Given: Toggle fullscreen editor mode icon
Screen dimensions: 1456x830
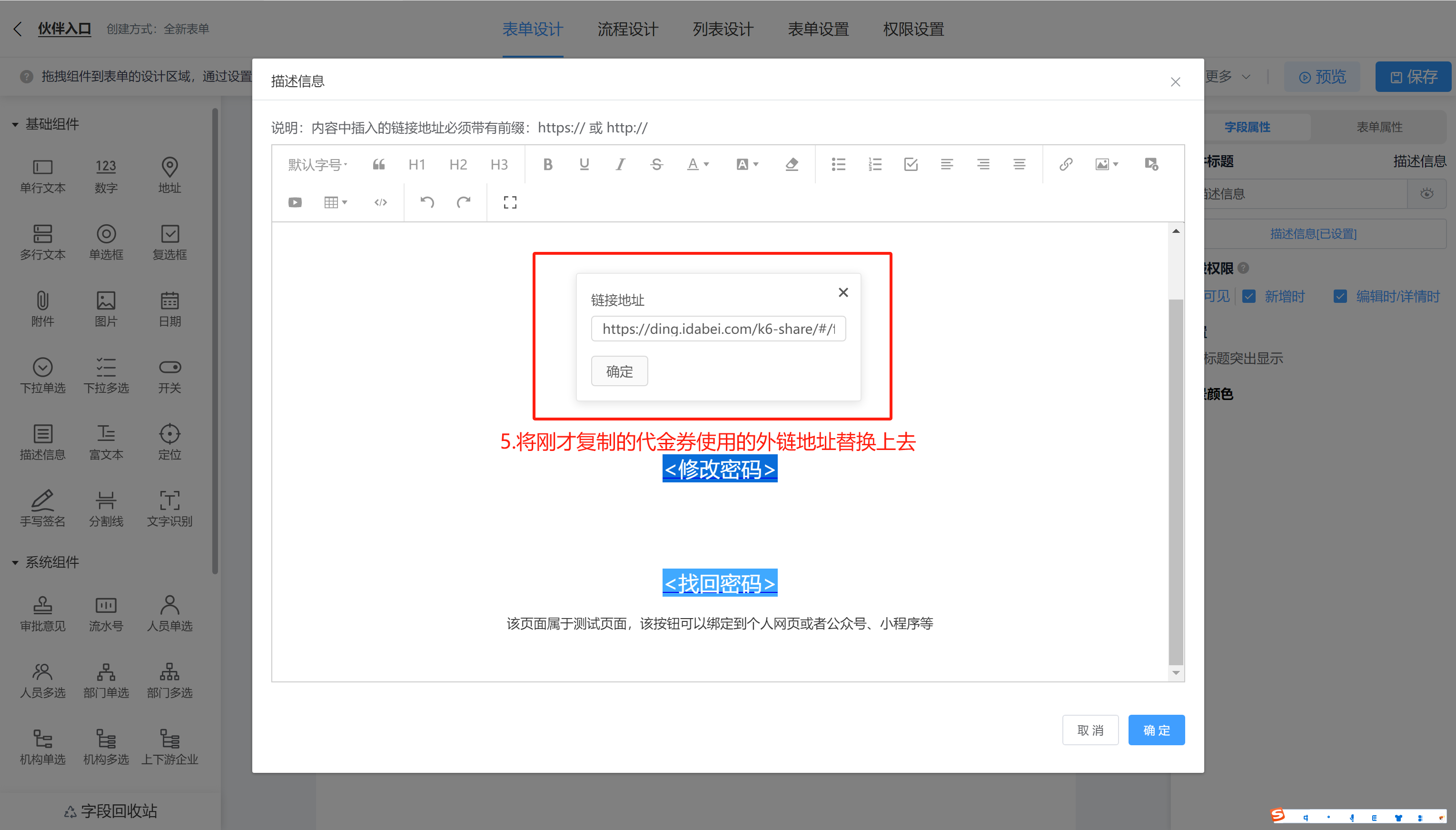Looking at the screenshot, I should (510, 202).
